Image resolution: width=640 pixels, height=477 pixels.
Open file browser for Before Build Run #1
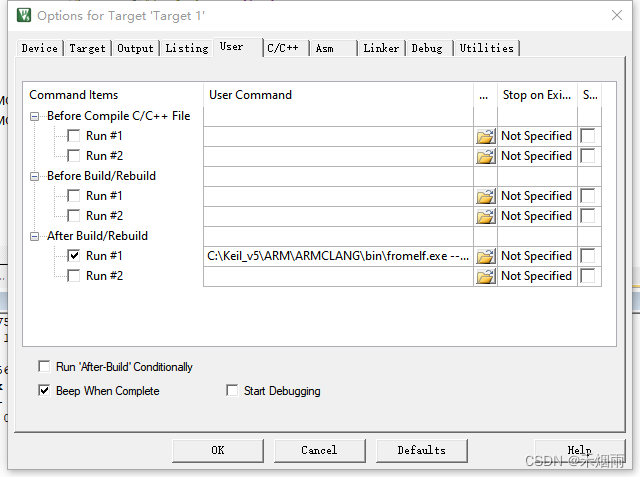point(486,196)
